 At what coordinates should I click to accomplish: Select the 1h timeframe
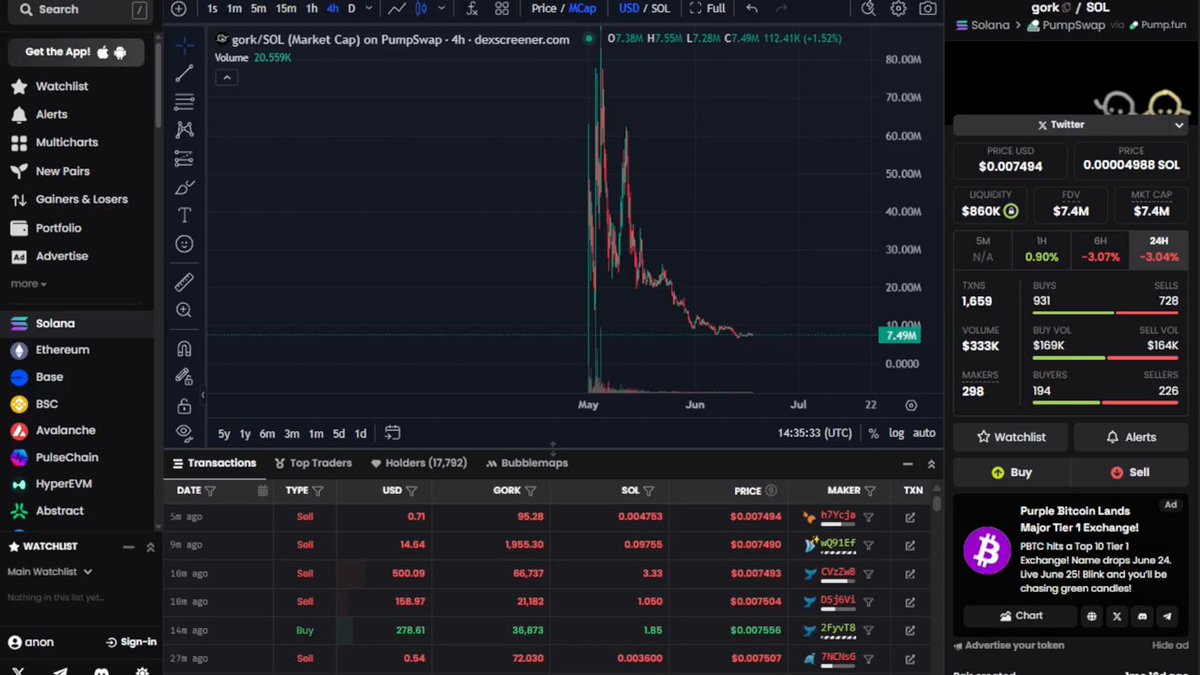[x=312, y=8]
